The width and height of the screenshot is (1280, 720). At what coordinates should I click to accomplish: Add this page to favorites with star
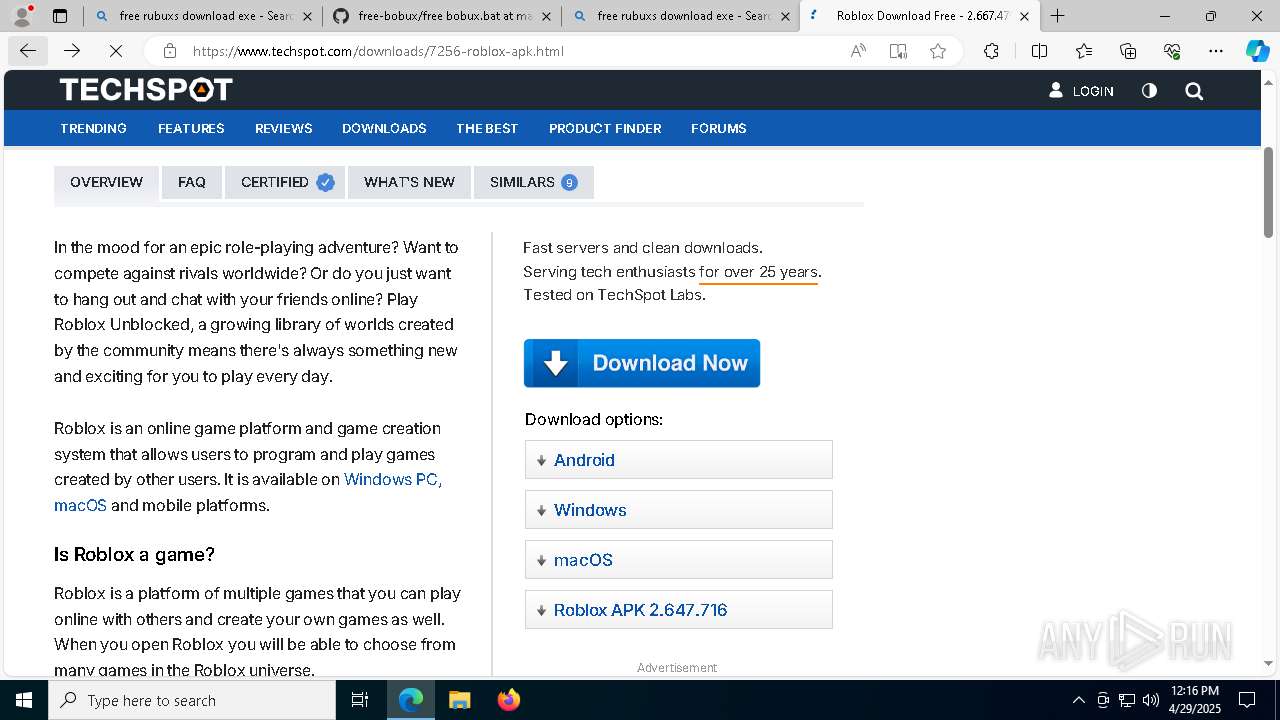pyautogui.click(x=938, y=51)
